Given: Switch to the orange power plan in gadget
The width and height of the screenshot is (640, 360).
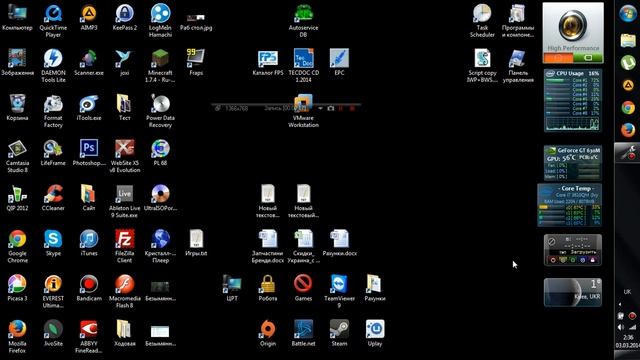Looking at the screenshot, I should 558,58.
